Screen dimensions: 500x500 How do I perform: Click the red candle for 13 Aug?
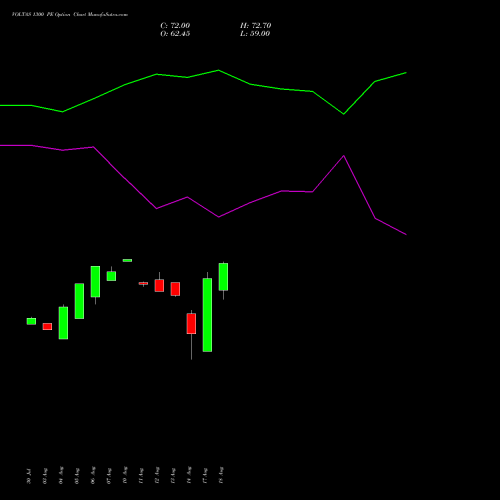(175, 289)
